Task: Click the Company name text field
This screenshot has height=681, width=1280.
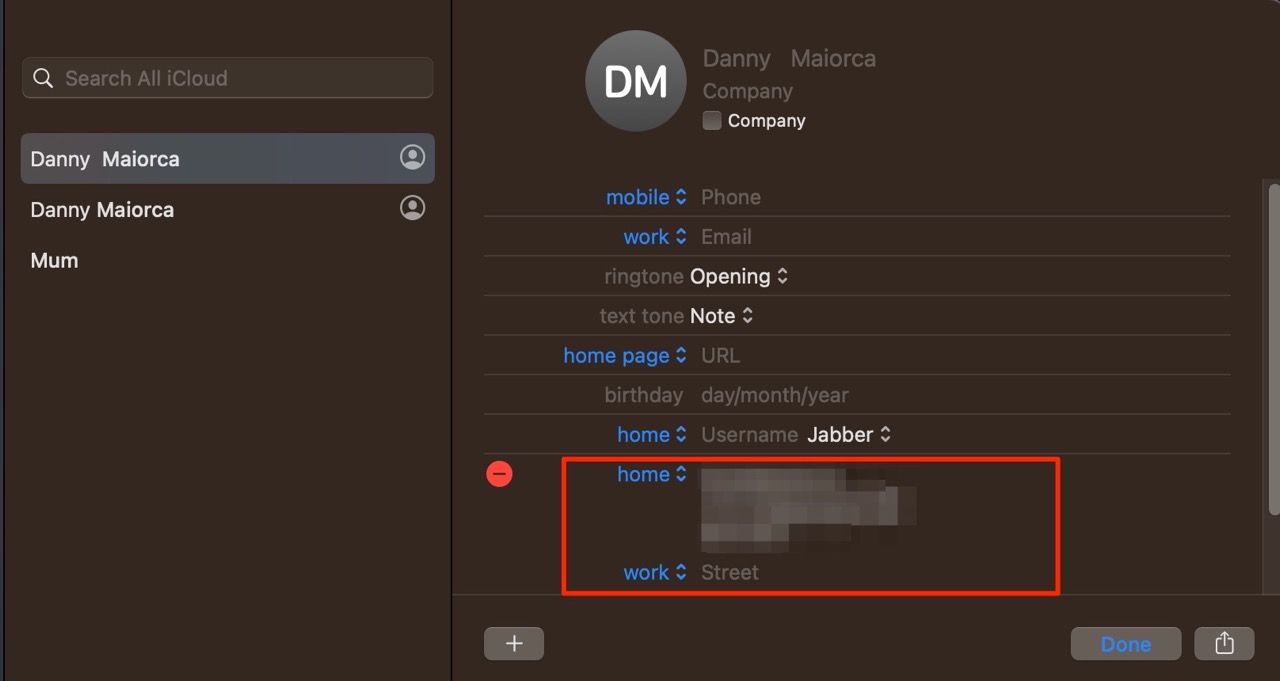Action: (747, 91)
